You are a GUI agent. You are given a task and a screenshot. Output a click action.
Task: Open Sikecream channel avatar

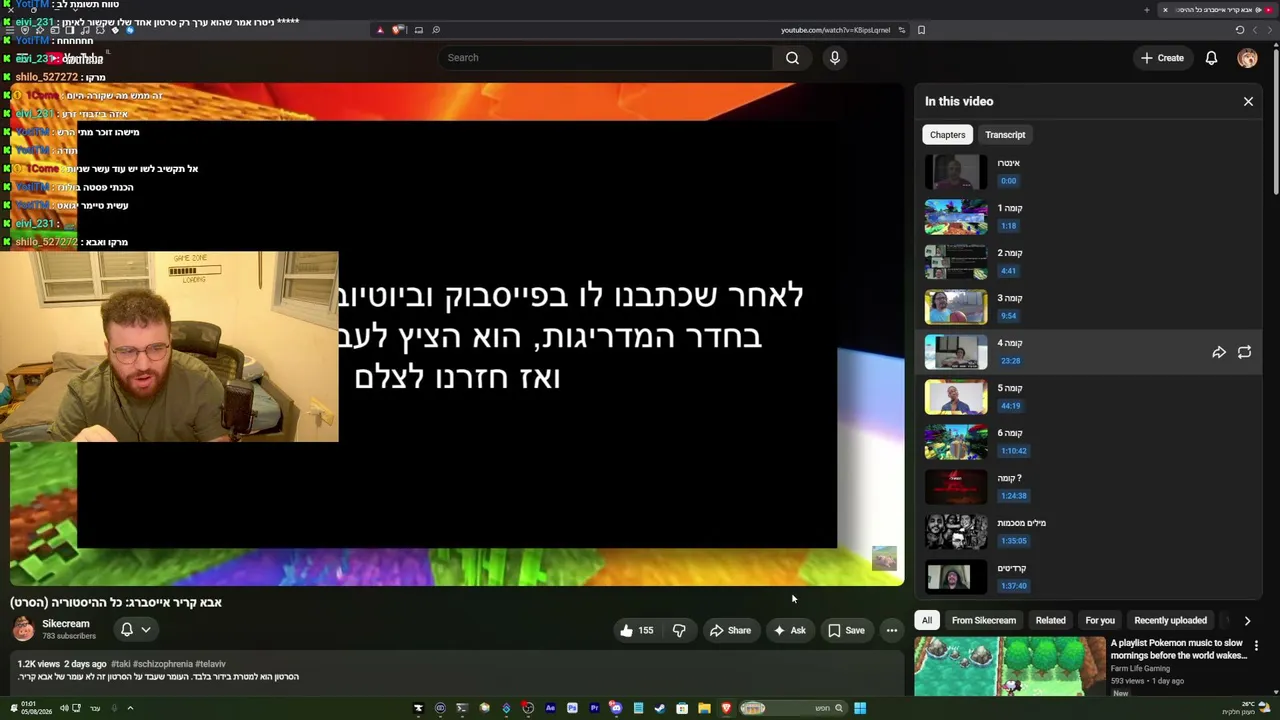[23, 629]
